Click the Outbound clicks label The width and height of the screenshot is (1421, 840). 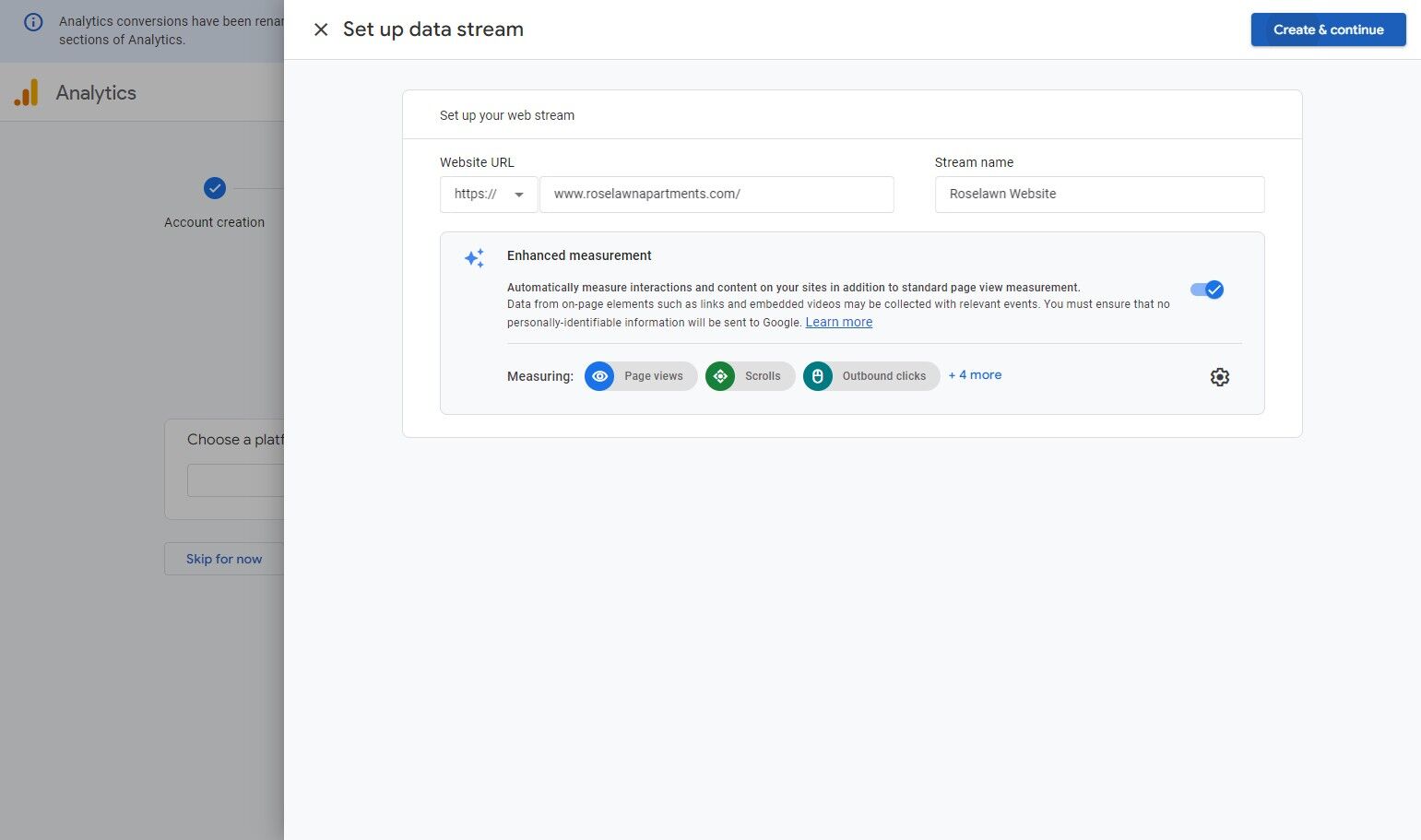tap(884, 376)
